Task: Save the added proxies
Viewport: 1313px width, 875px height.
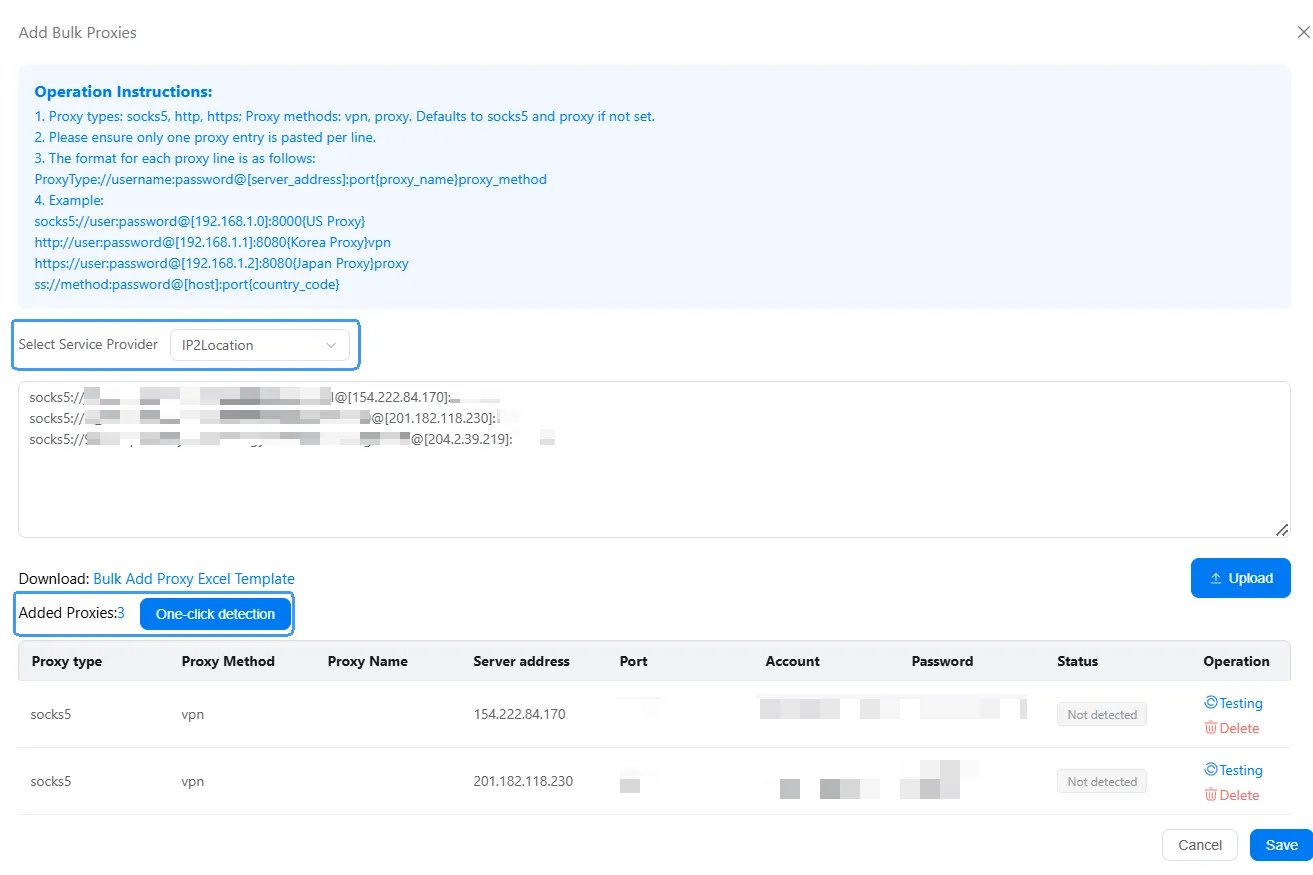Action: (x=1281, y=845)
